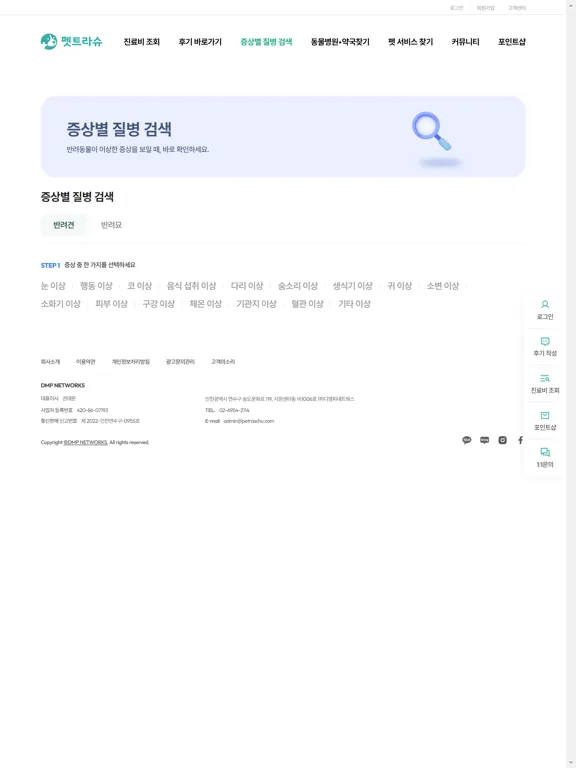Image resolution: width=576 pixels, height=768 pixels.
Task: Open the 고객의소리 footer link
Action: click(223, 362)
